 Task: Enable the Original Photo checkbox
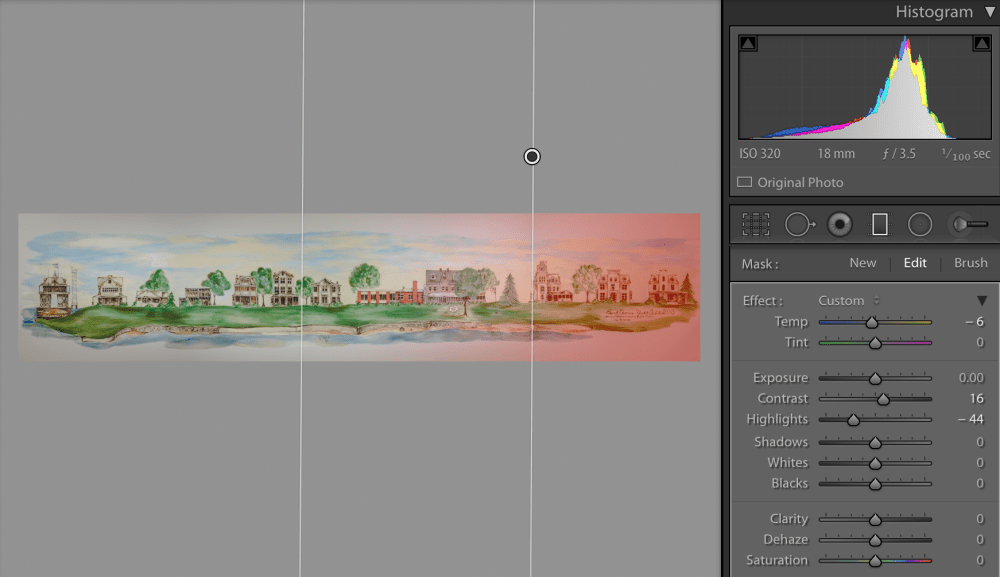pos(744,182)
